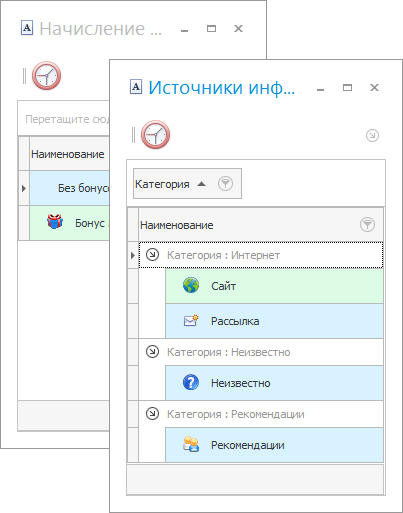This screenshot has width=403, height=513.
Task: Click the people icon beside Рекомендации row
Action: tap(191, 444)
